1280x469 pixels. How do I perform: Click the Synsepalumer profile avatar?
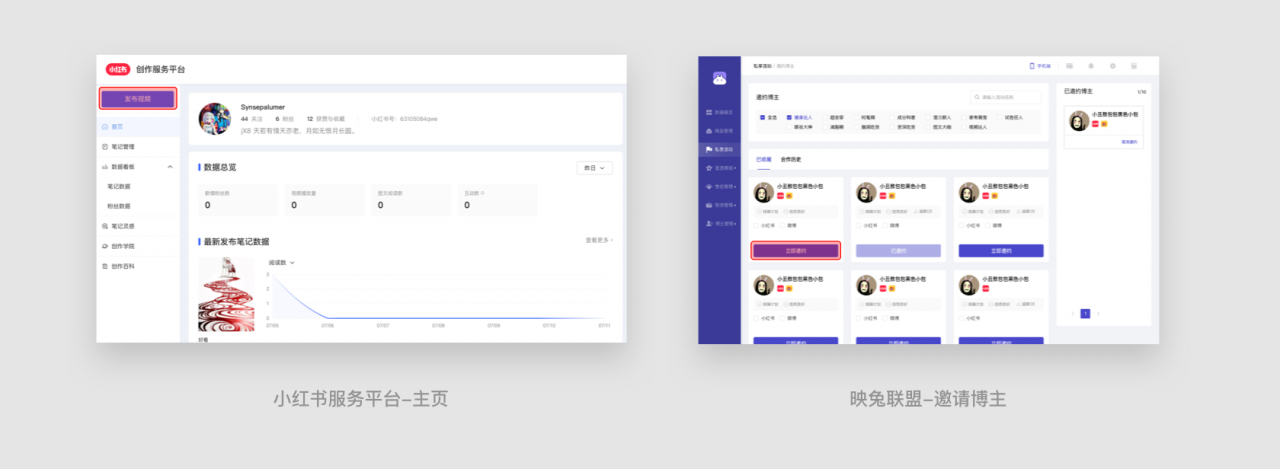(x=215, y=118)
